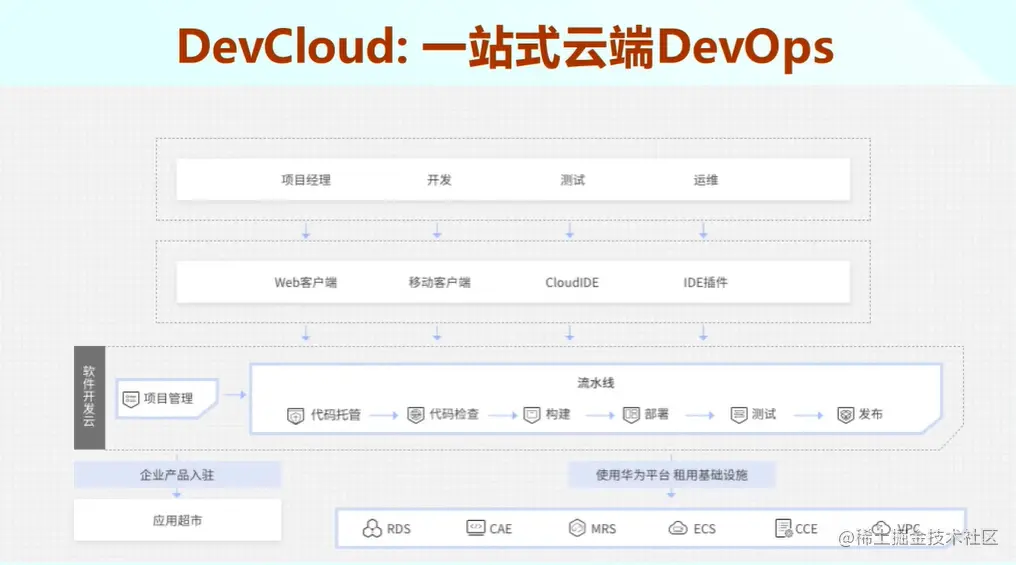Click the ECS cloud icon
This screenshot has height=565, width=1016.
(678, 528)
